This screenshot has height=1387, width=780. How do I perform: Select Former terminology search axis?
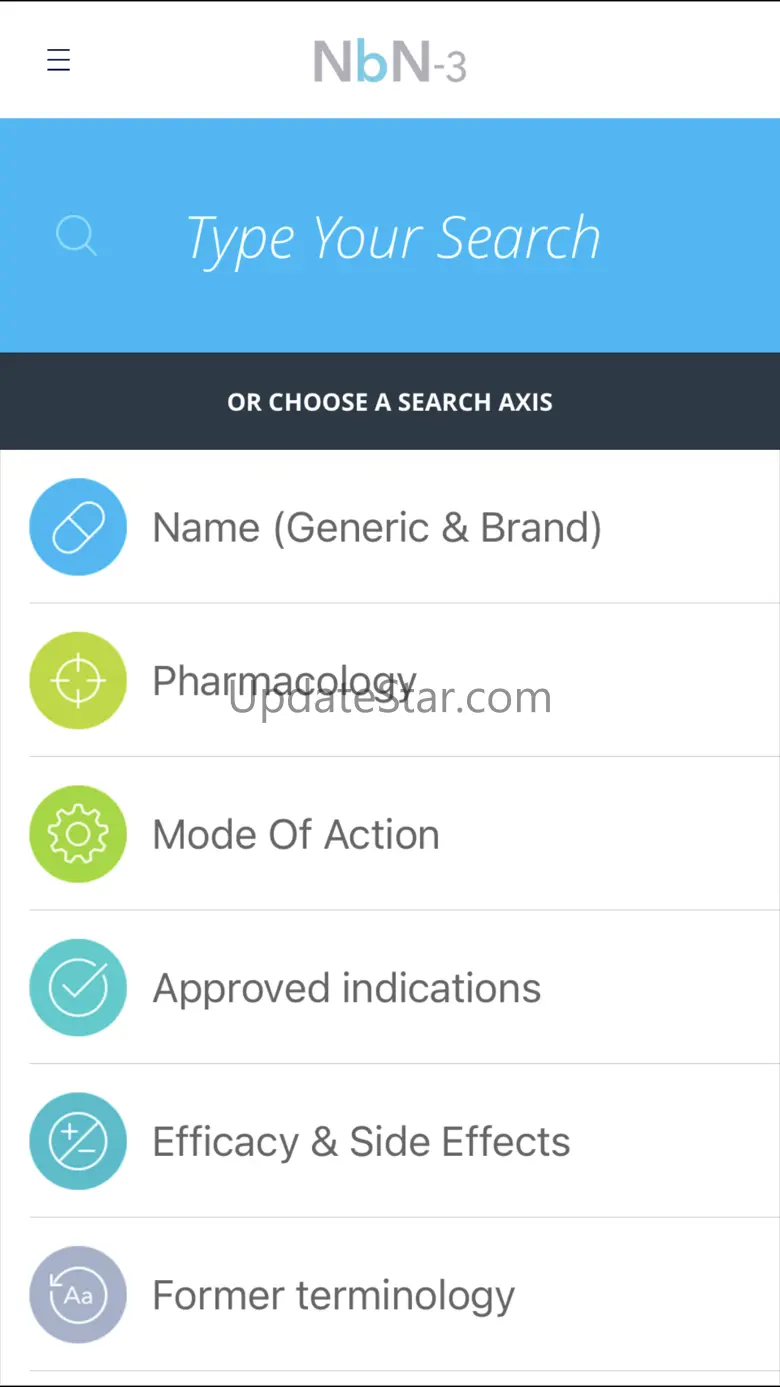pos(333,1296)
